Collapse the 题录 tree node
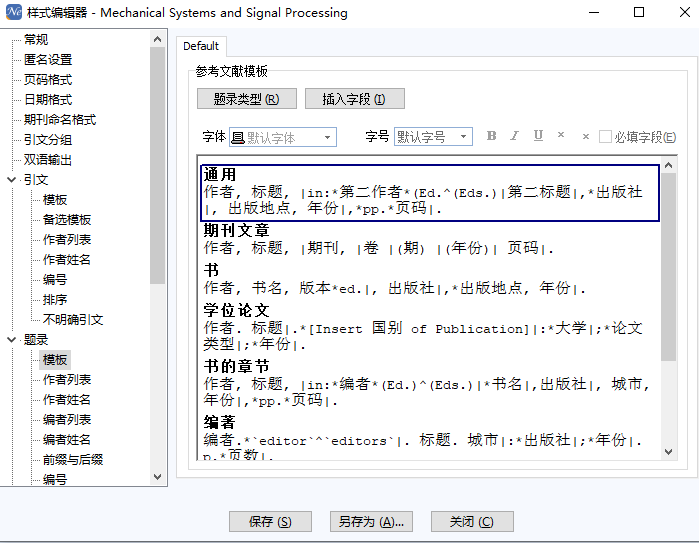 [11, 340]
